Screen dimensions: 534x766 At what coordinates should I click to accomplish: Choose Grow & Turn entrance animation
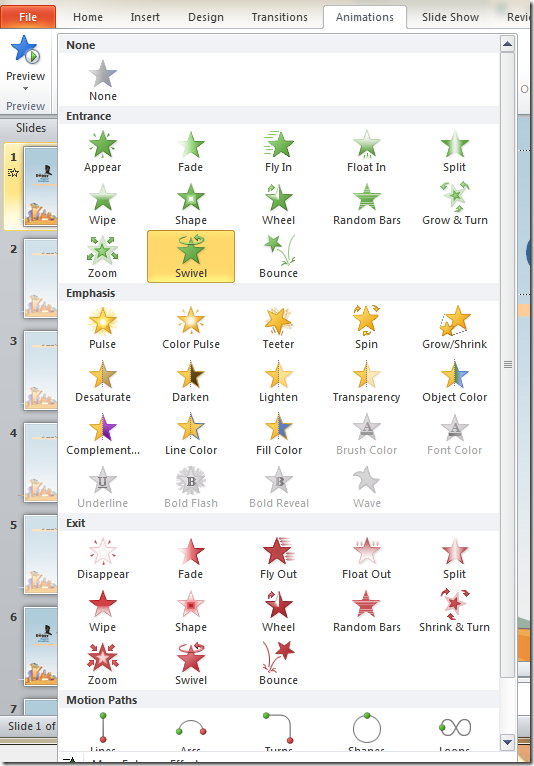[454, 204]
